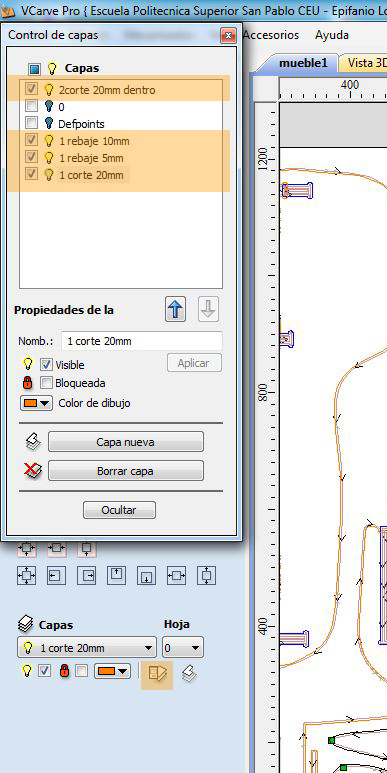387x773 pixels.
Task: Align selection to left inside edge
Action: point(56,575)
